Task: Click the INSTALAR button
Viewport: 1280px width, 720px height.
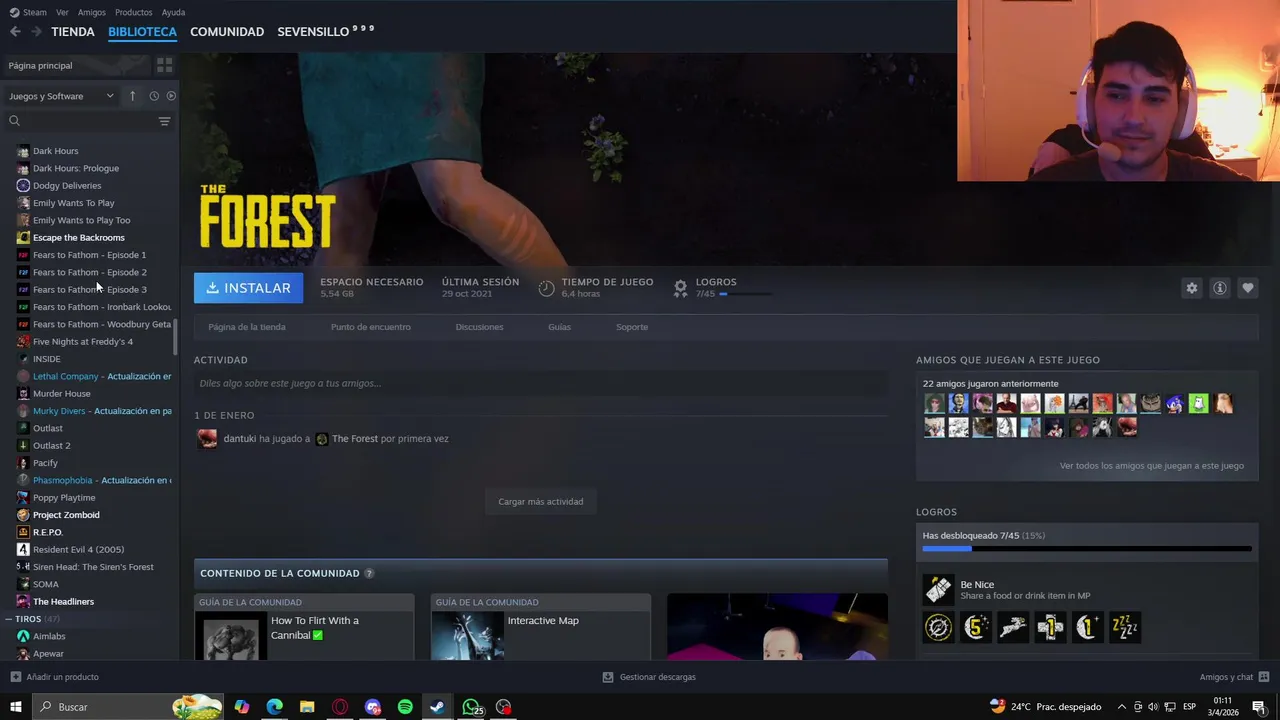Action: click(249, 288)
